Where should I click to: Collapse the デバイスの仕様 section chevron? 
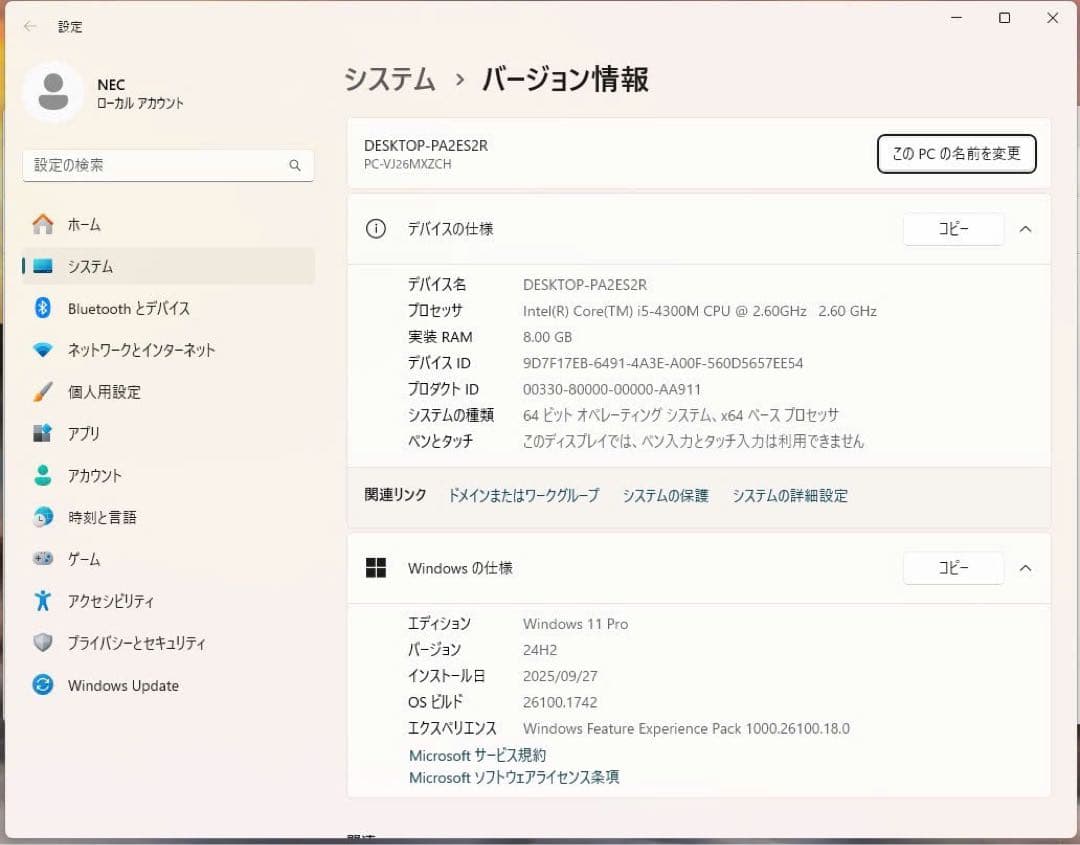coord(1026,229)
